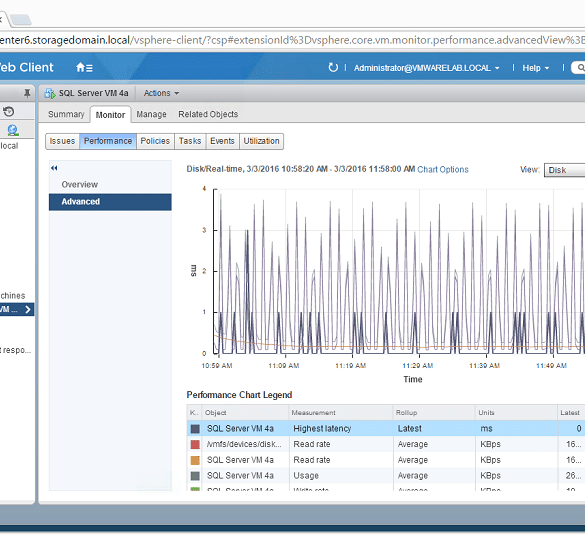Open the Help dropdown

[x=536, y=68]
